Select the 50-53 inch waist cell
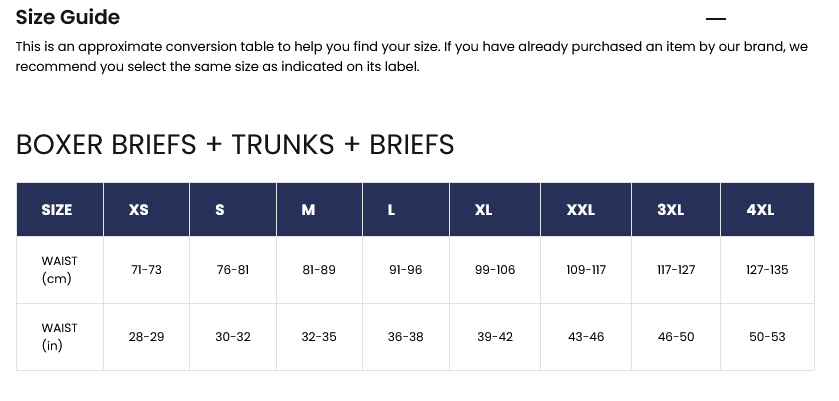 coord(767,337)
